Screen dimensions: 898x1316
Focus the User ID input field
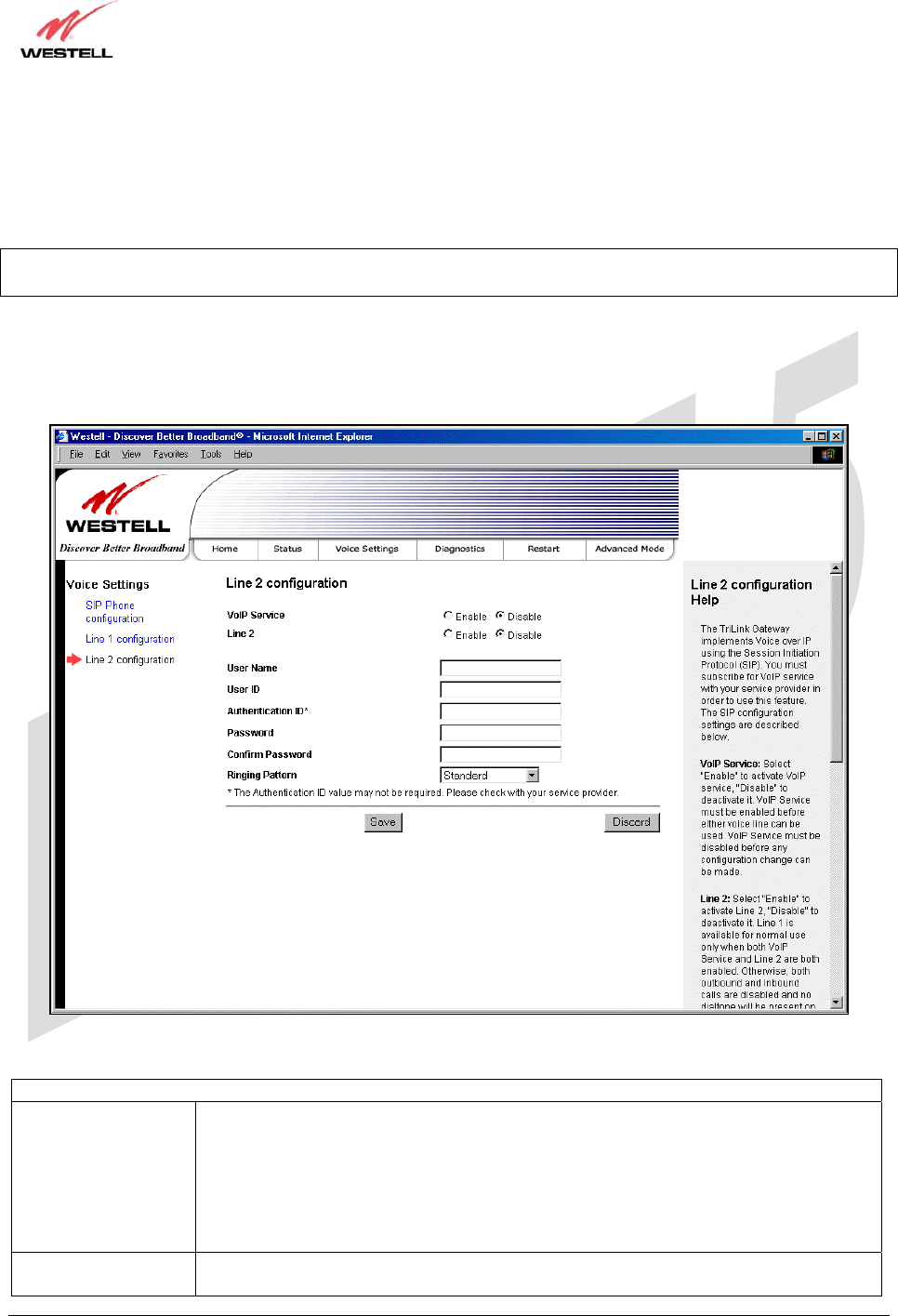pyautogui.click(x=501, y=689)
